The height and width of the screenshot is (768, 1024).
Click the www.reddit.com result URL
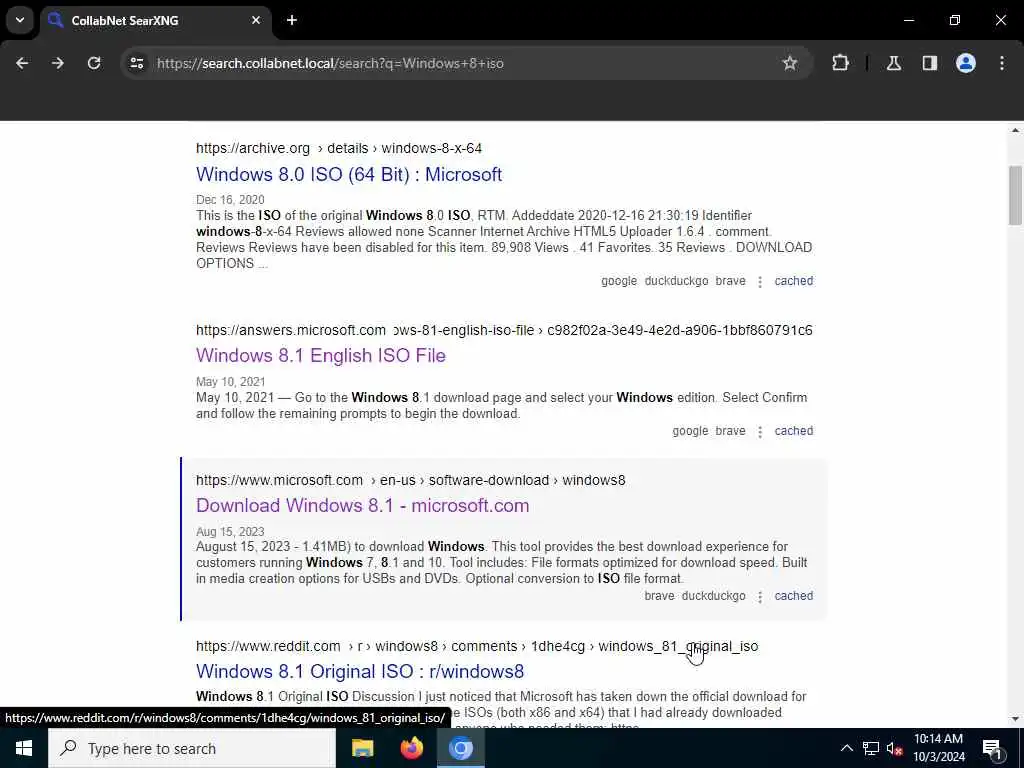[x=477, y=647]
